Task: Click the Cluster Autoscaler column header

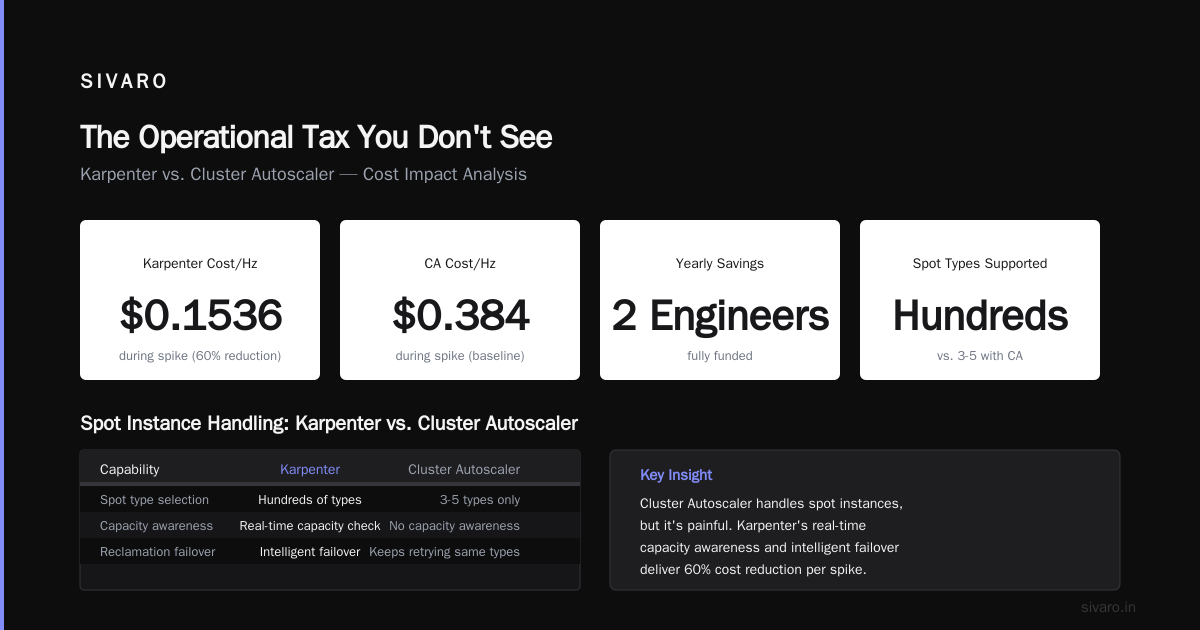Action: tap(464, 469)
